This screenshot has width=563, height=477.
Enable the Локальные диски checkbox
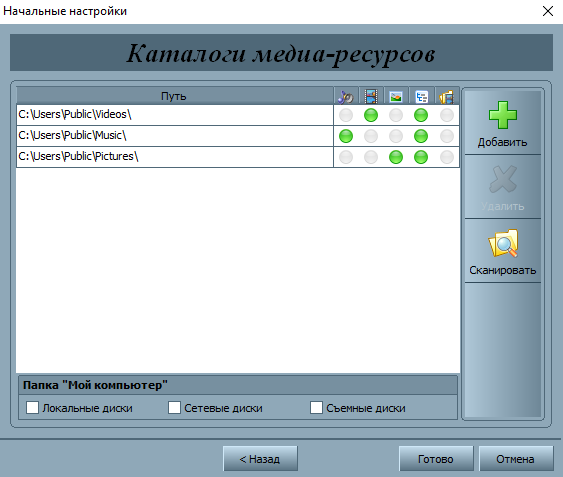(x=32, y=408)
